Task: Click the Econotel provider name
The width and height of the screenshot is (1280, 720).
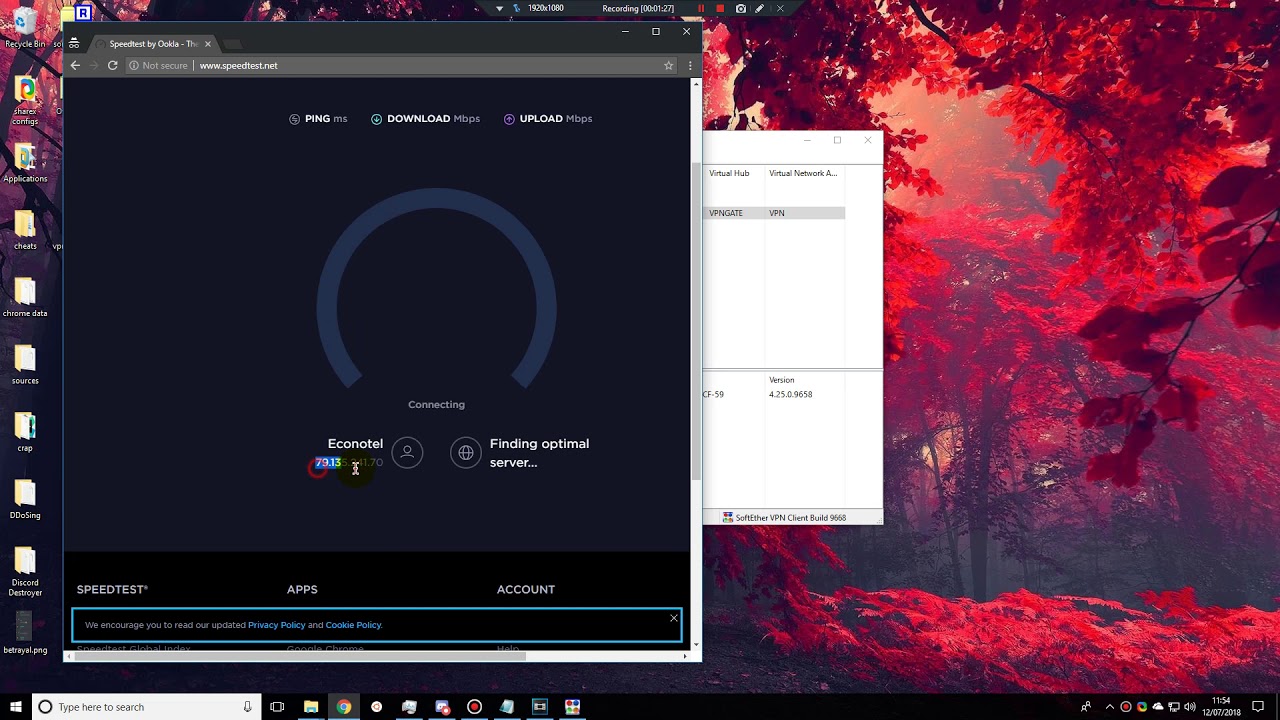Action: [355, 444]
